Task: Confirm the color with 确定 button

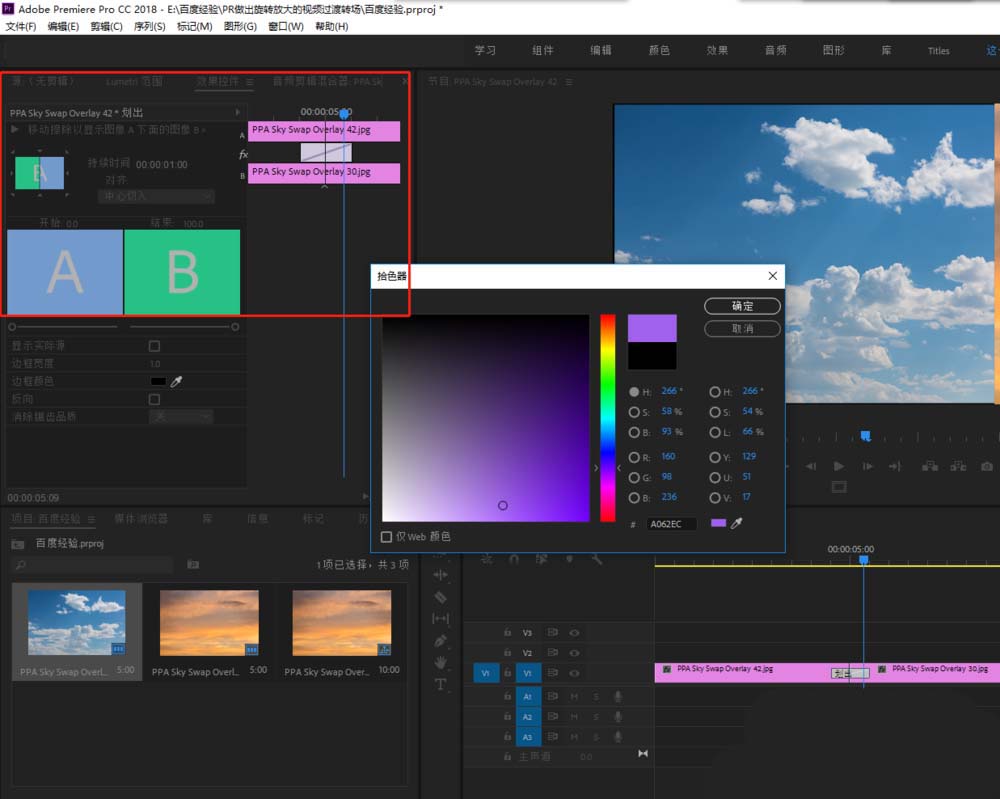Action: tap(742, 306)
